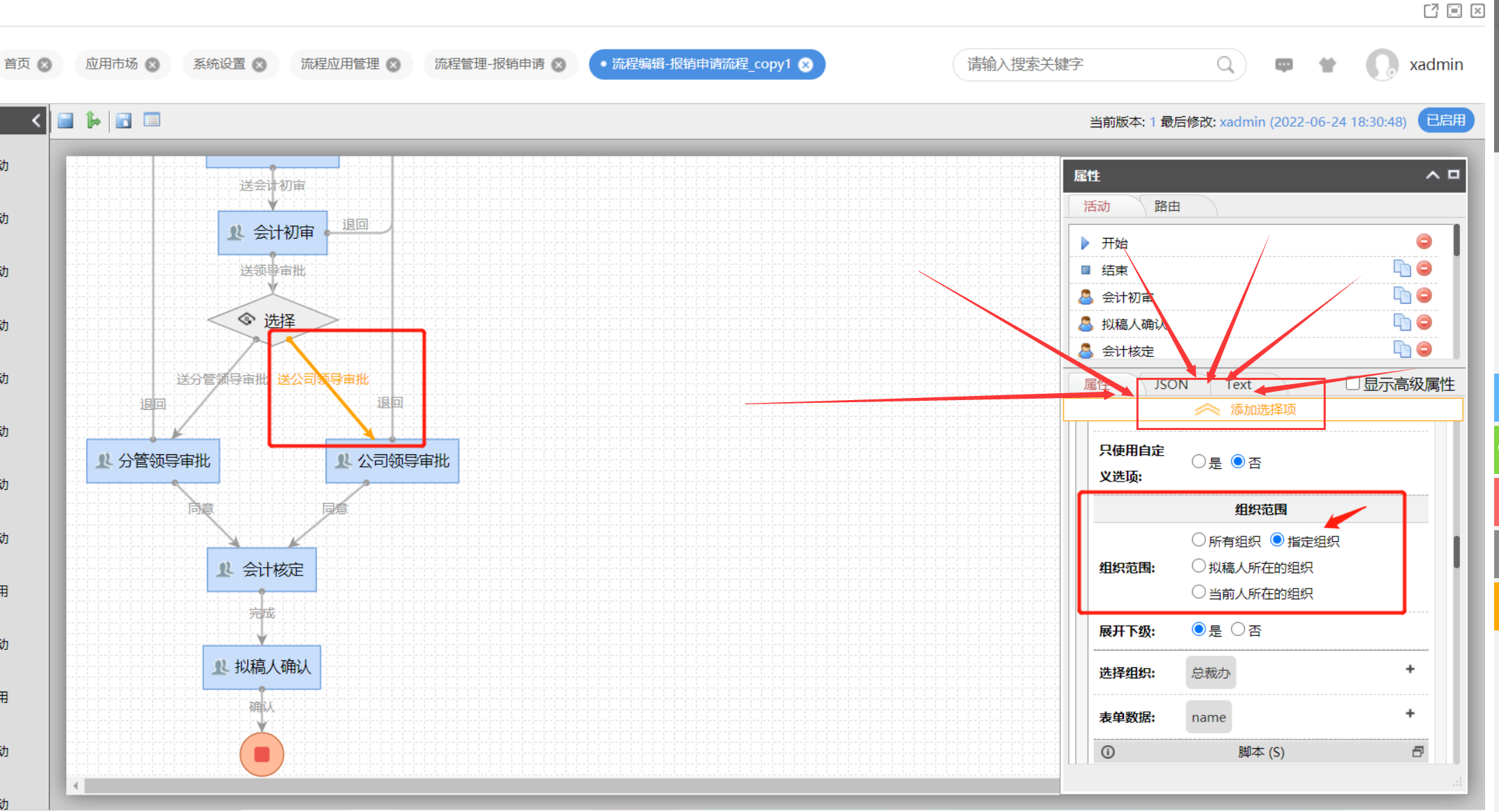Collapse the 属性 panel with chevron
This screenshot has width=1499, height=812.
click(x=1432, y=175)
